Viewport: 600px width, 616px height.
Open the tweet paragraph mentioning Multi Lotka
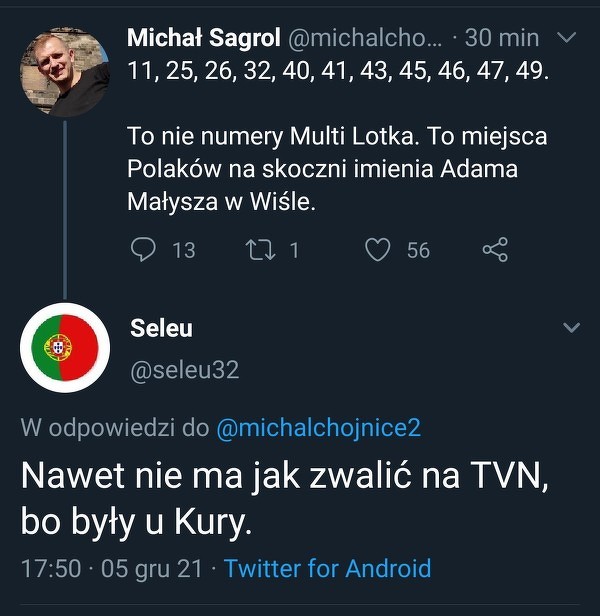coord(337,169)
